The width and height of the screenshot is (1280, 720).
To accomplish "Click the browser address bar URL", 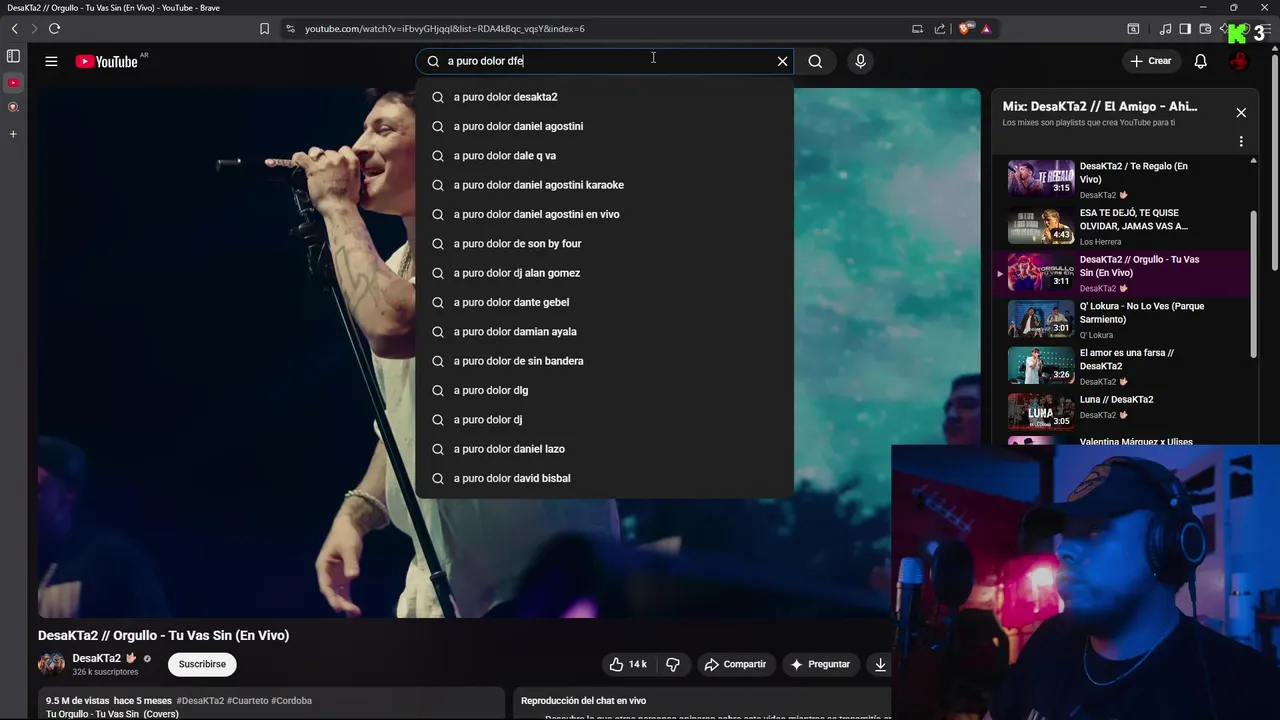I will point(445,29).
